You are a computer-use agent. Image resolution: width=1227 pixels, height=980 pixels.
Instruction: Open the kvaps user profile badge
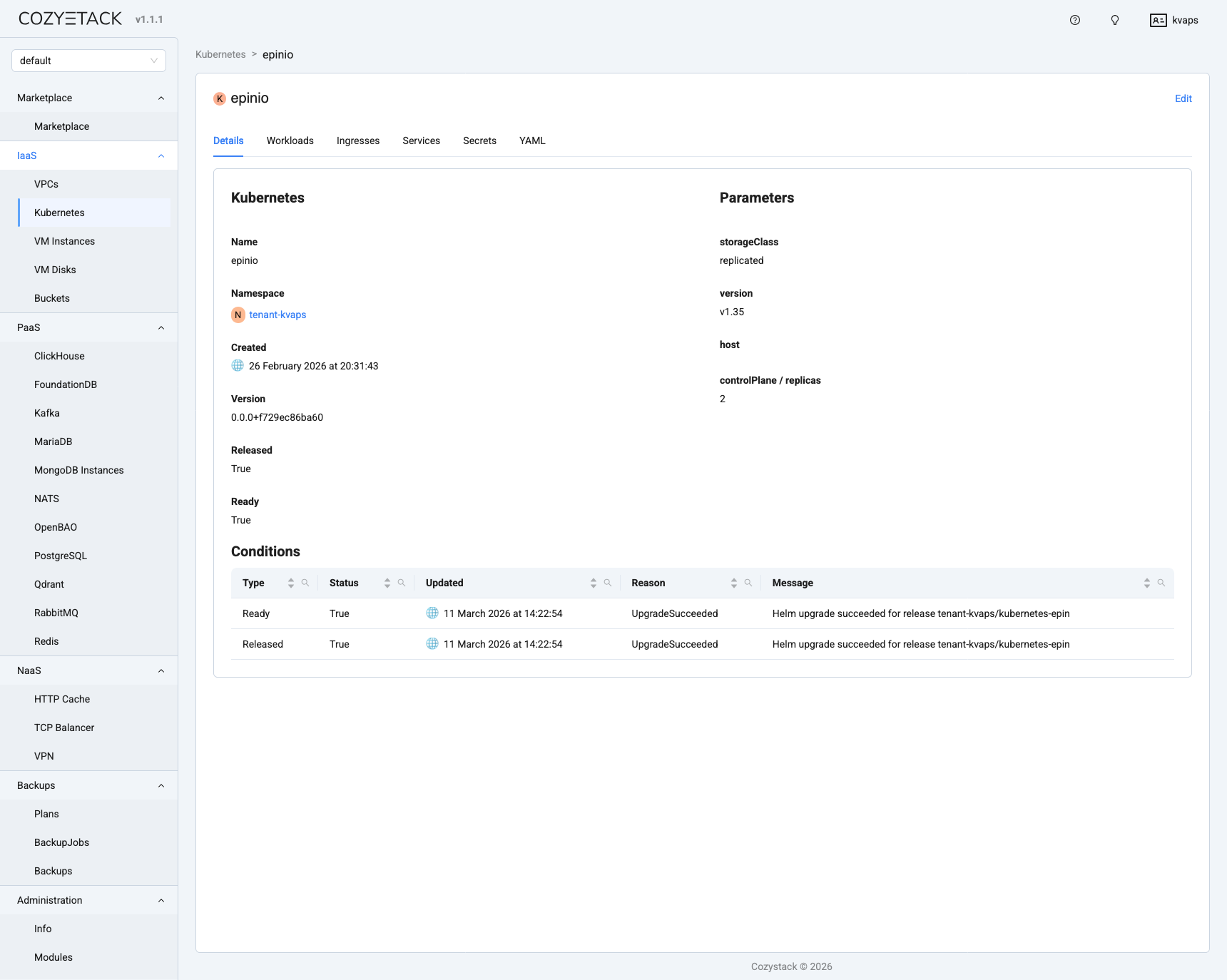(x=1173, y=20)
